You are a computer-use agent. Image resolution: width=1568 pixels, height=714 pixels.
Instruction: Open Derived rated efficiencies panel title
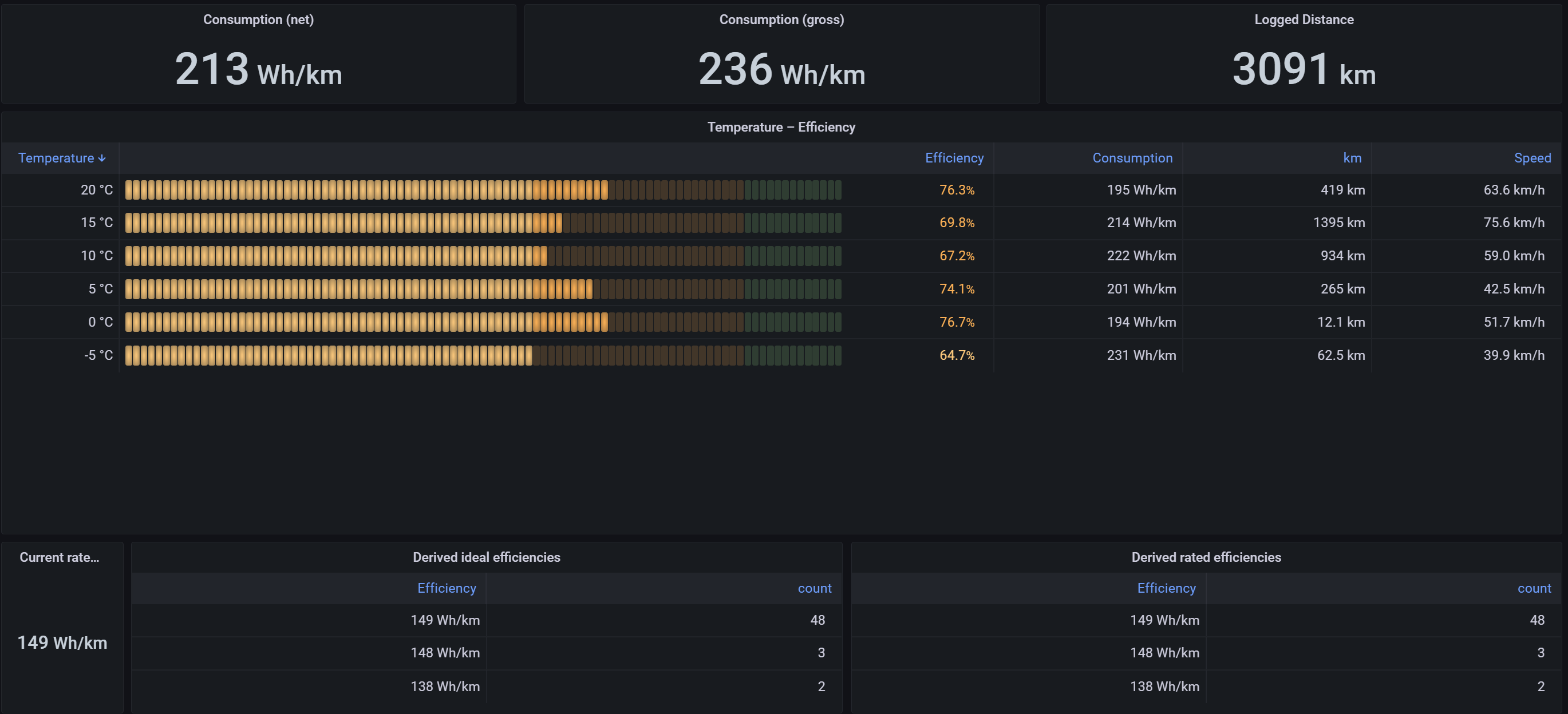point(1205,557)
